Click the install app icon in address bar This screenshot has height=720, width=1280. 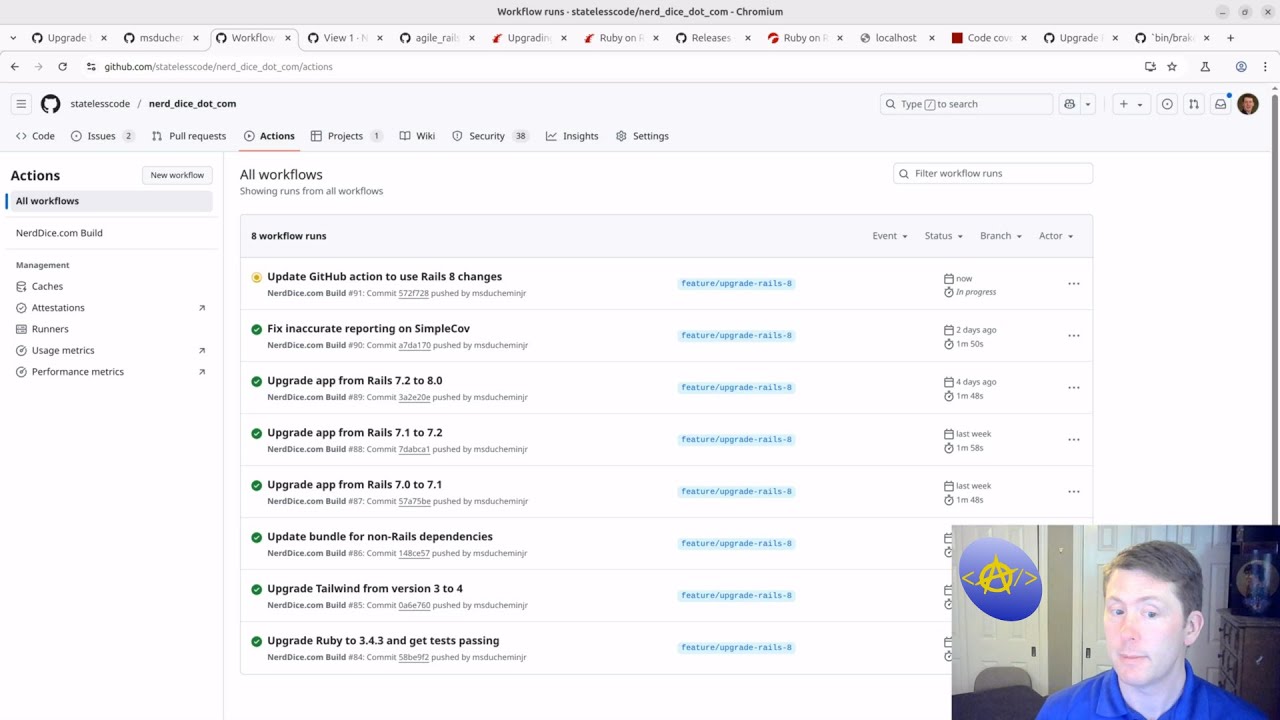click(1150, 67)
